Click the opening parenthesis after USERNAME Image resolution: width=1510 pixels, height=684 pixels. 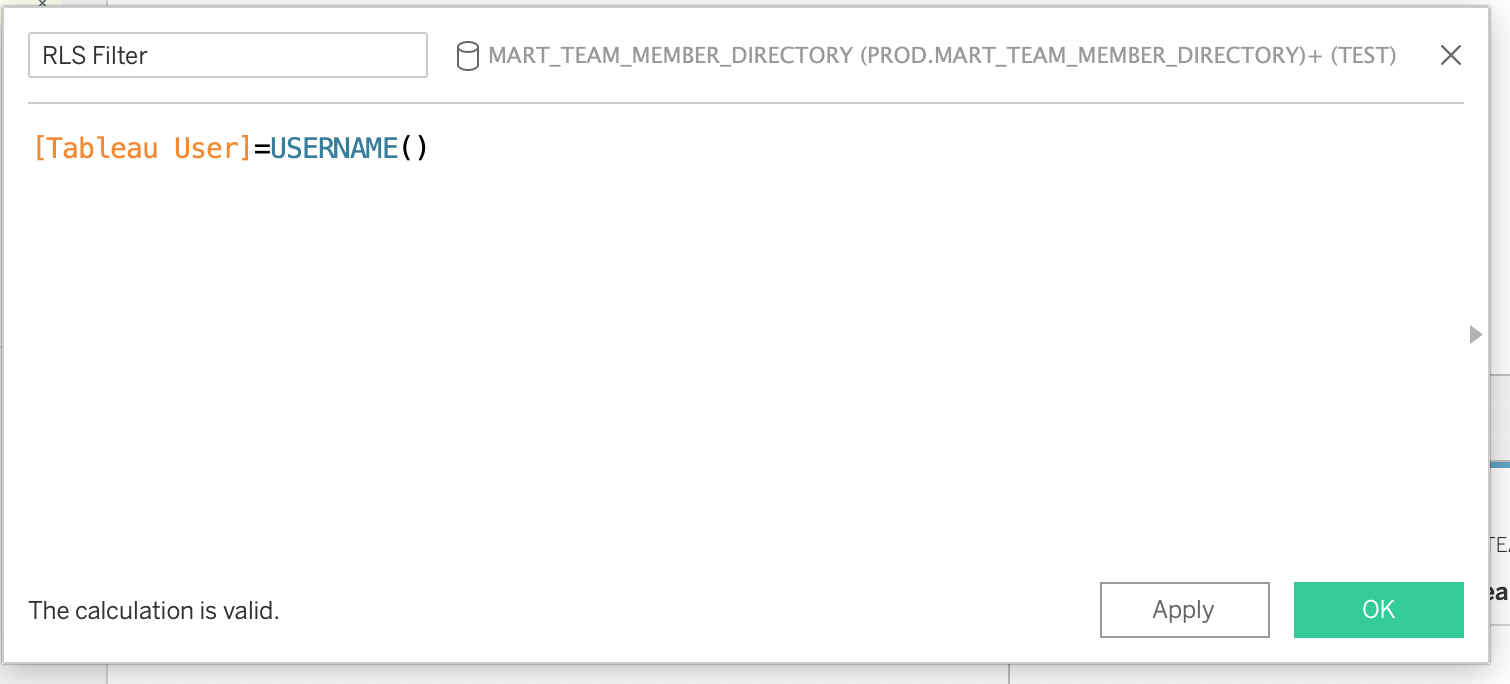tap(408, 148)
